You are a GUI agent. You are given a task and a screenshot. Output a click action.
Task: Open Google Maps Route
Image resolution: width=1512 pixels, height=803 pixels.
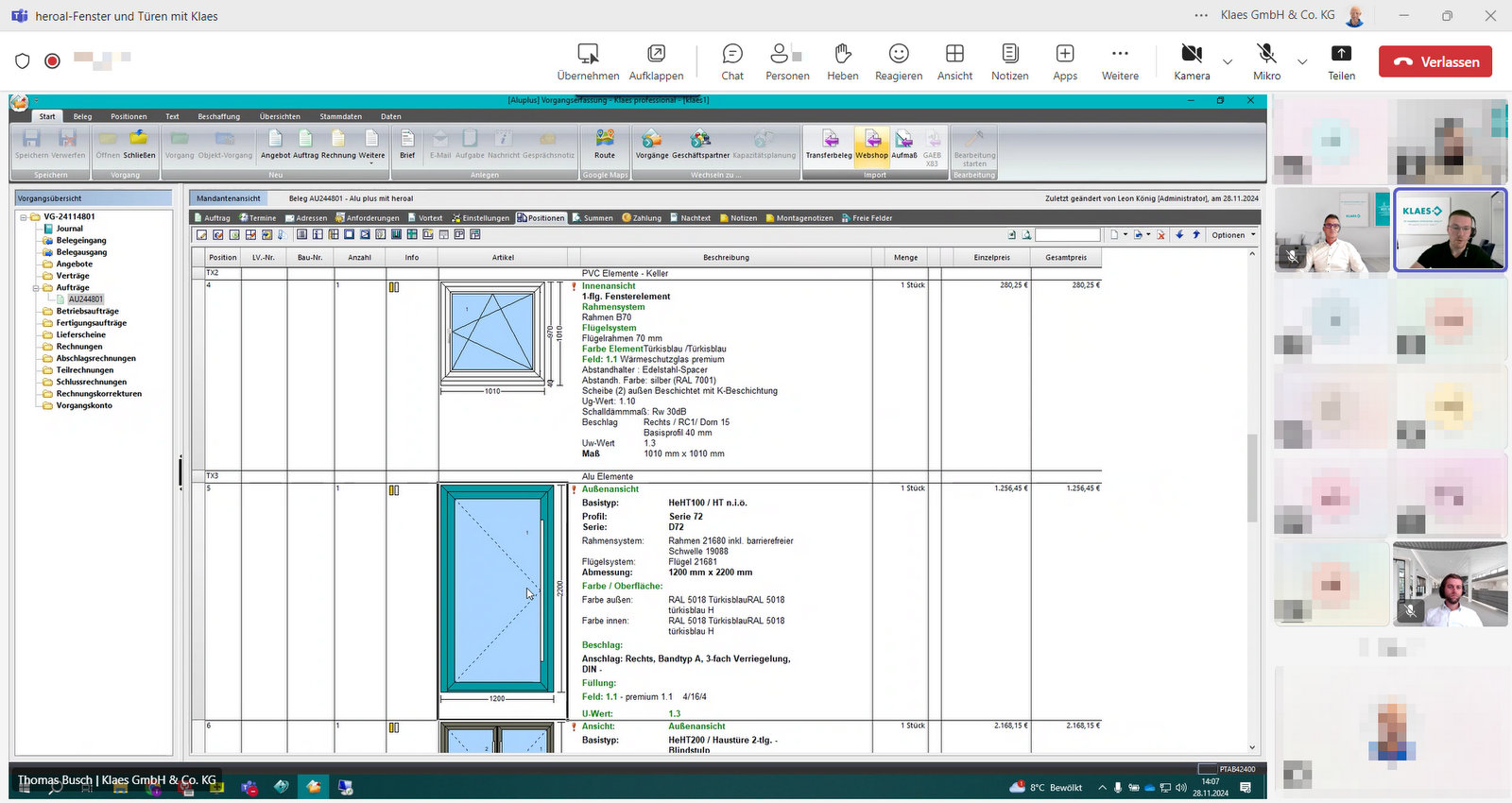click(x=605, y=145)
